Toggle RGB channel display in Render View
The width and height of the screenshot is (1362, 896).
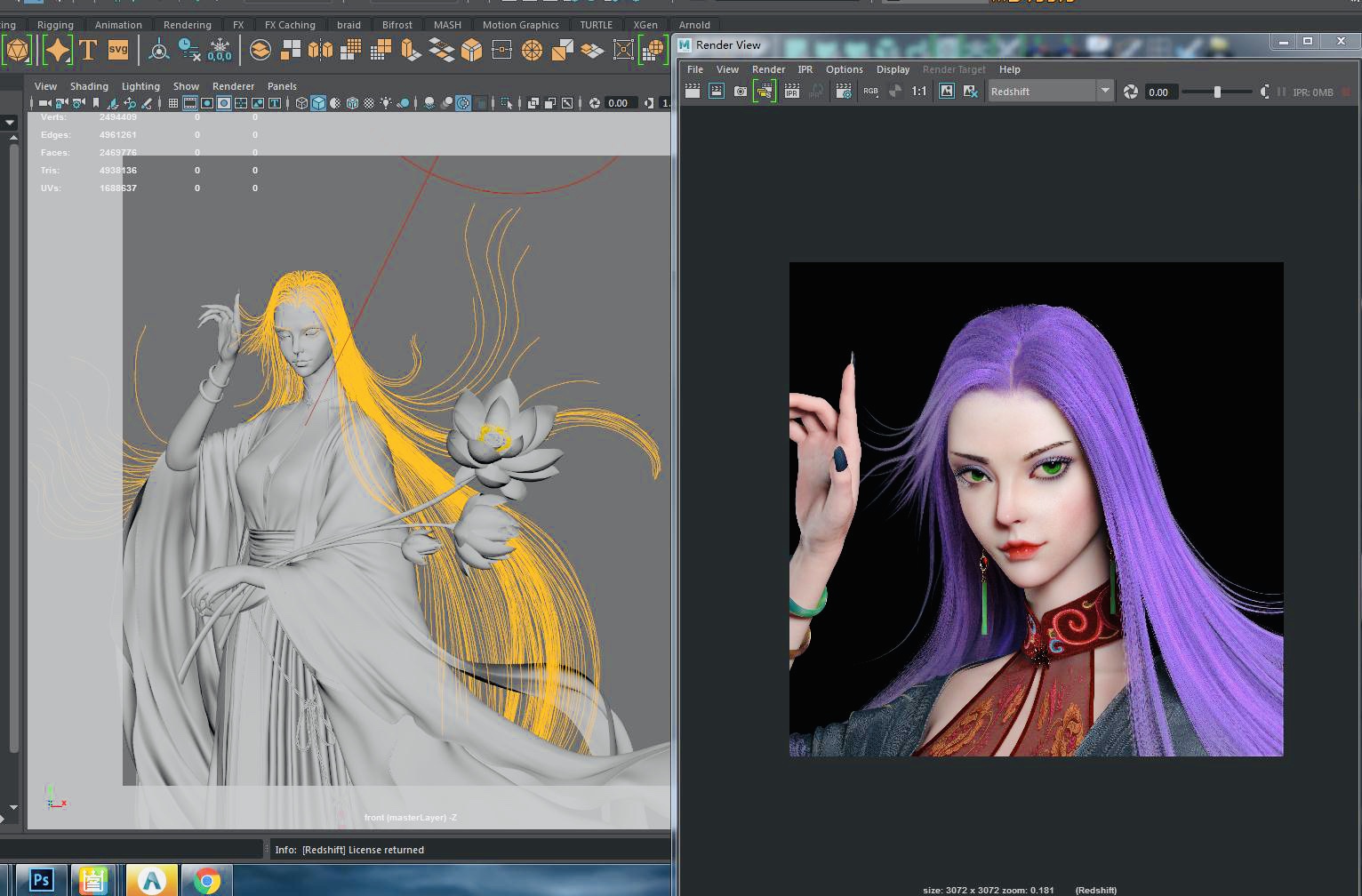(x=870, y=91)
